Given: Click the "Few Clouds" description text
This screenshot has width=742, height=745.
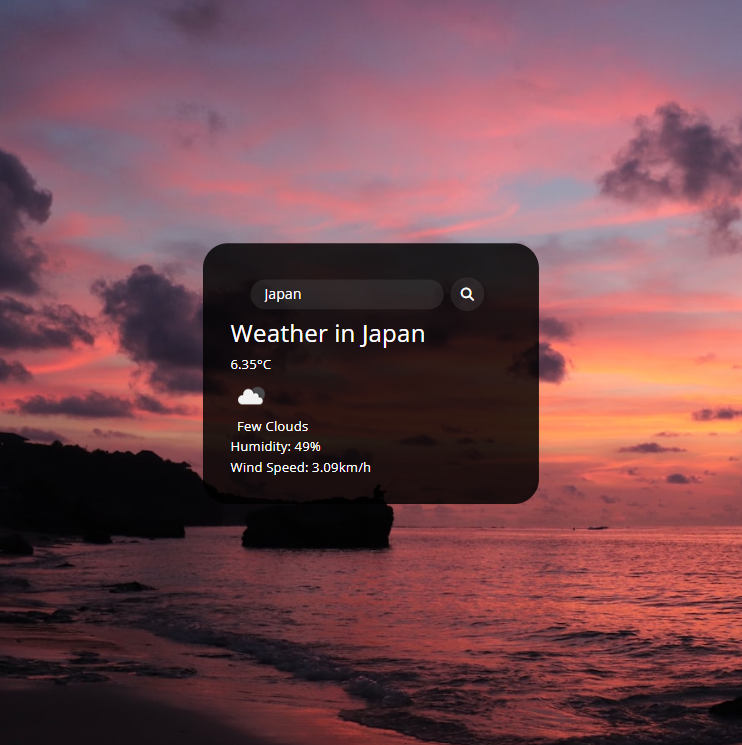Looking at the screenshot, I should 273,426.
